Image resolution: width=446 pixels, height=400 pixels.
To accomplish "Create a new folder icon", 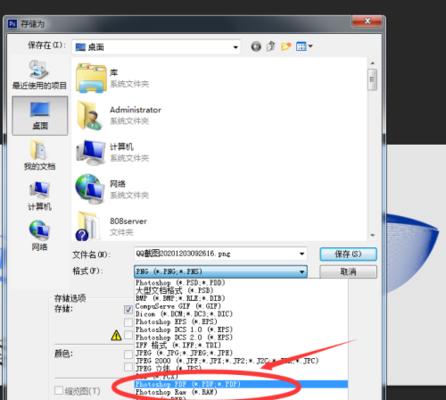I will 286,46.
